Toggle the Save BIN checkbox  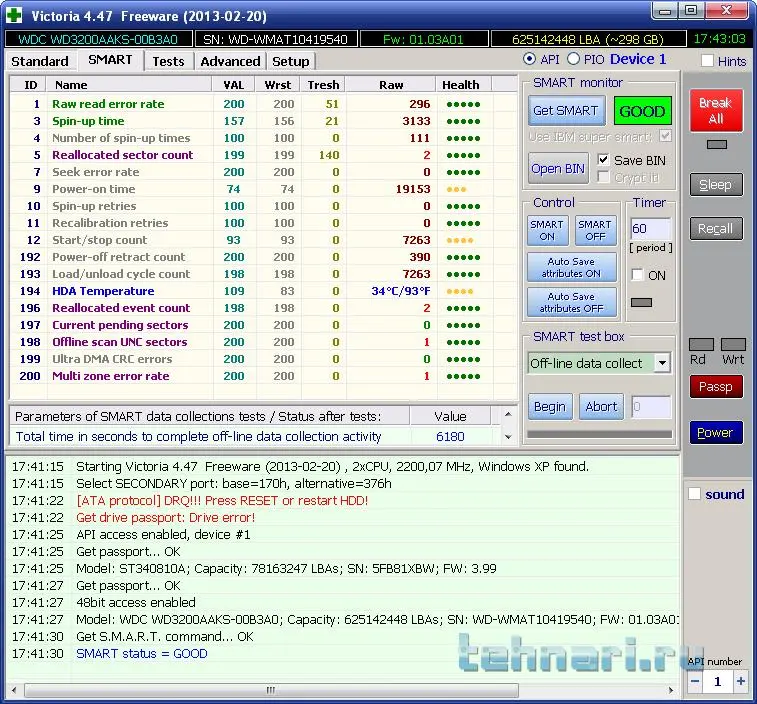(x=603, y=160)
